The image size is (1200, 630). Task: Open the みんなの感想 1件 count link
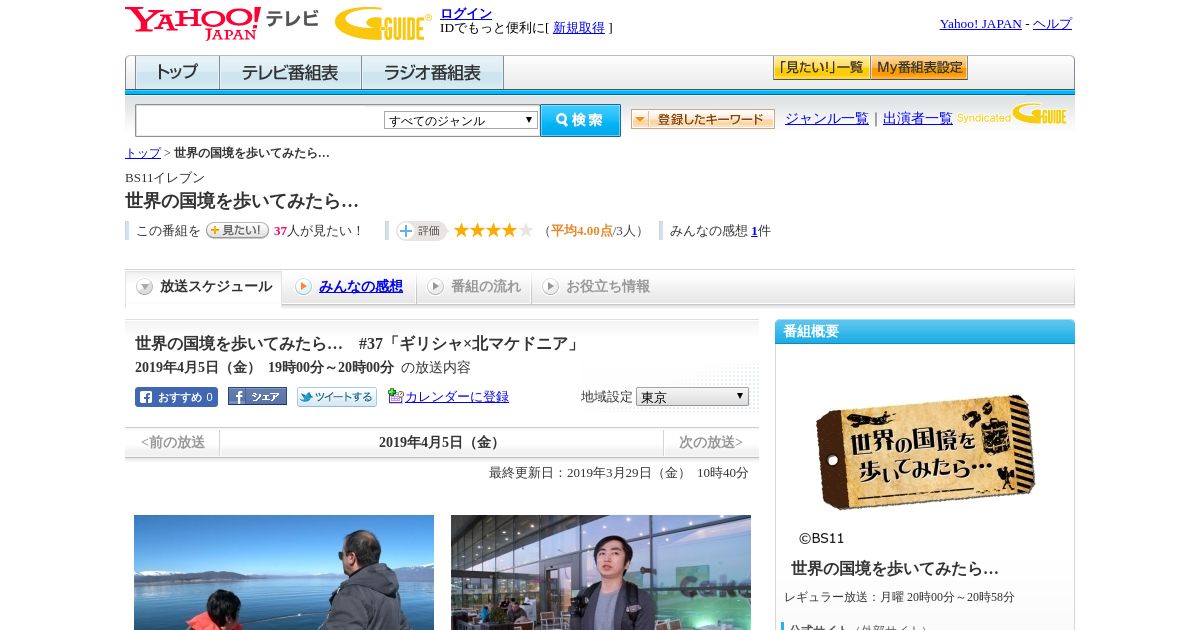(x=754, y=231)
